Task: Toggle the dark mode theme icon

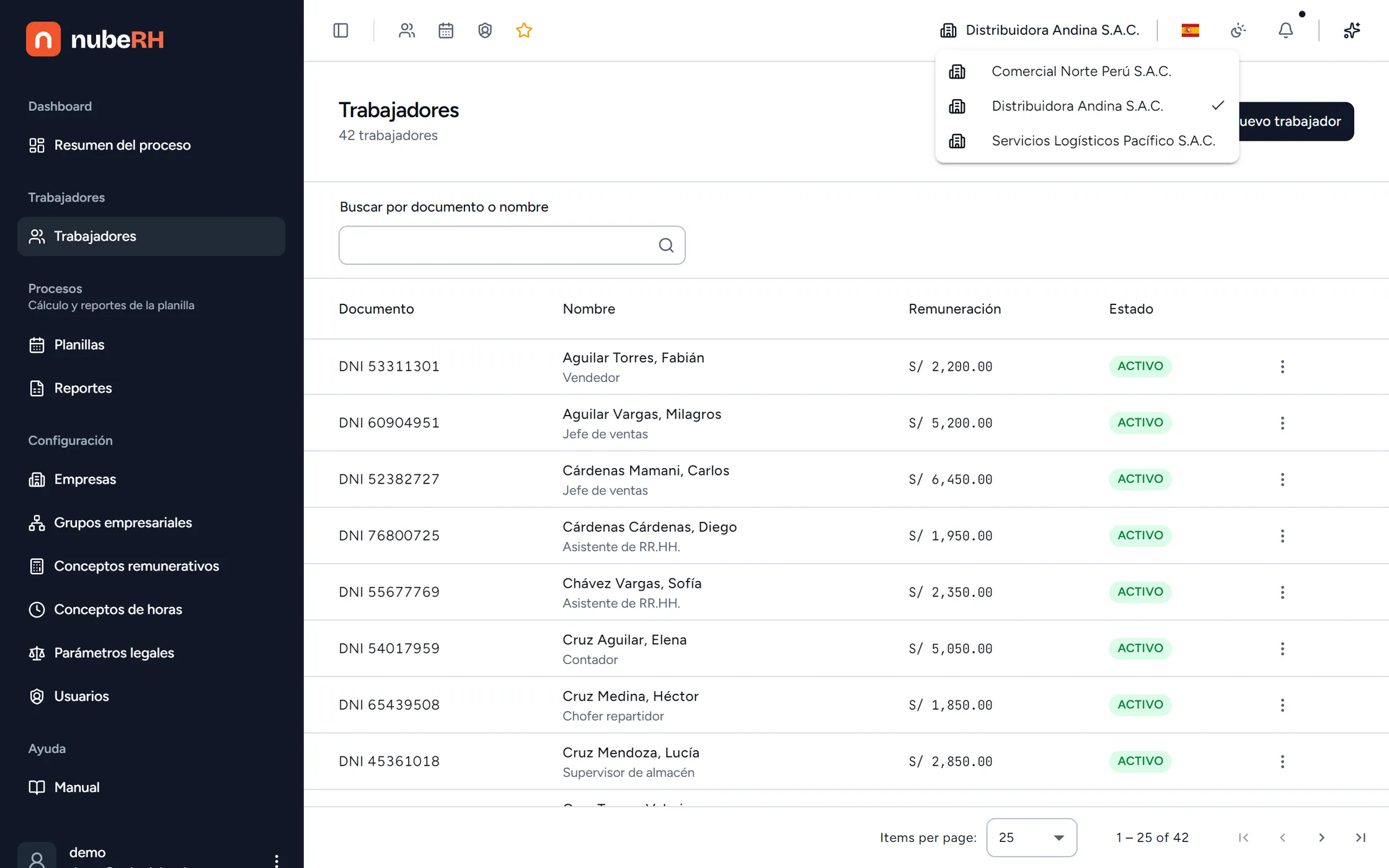Action: (x=1238, y=30)
